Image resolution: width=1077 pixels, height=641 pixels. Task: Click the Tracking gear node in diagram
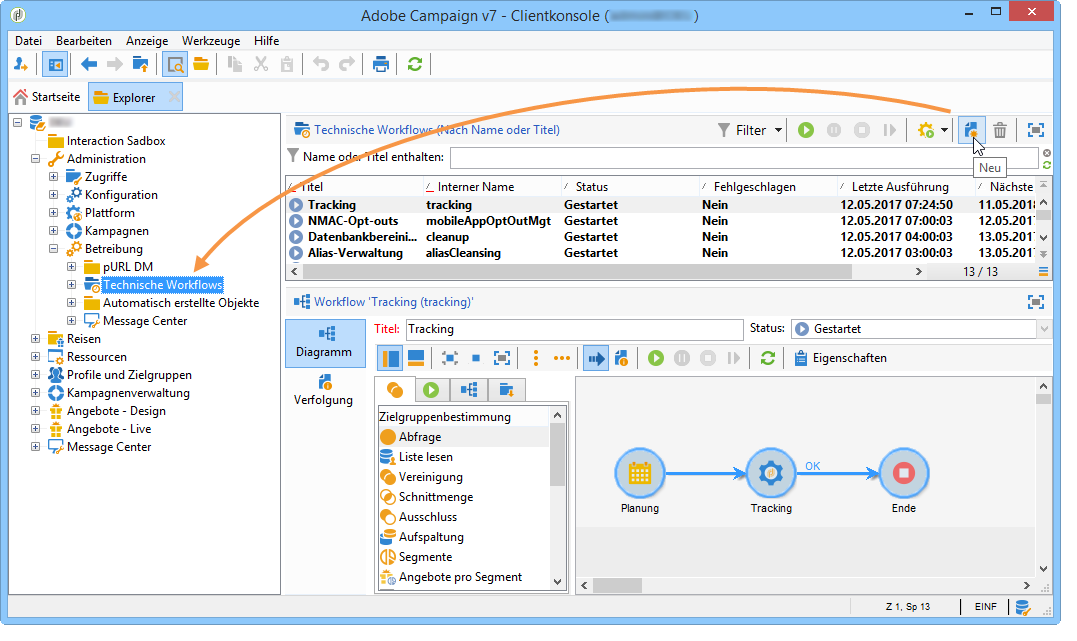coord(771,473)
